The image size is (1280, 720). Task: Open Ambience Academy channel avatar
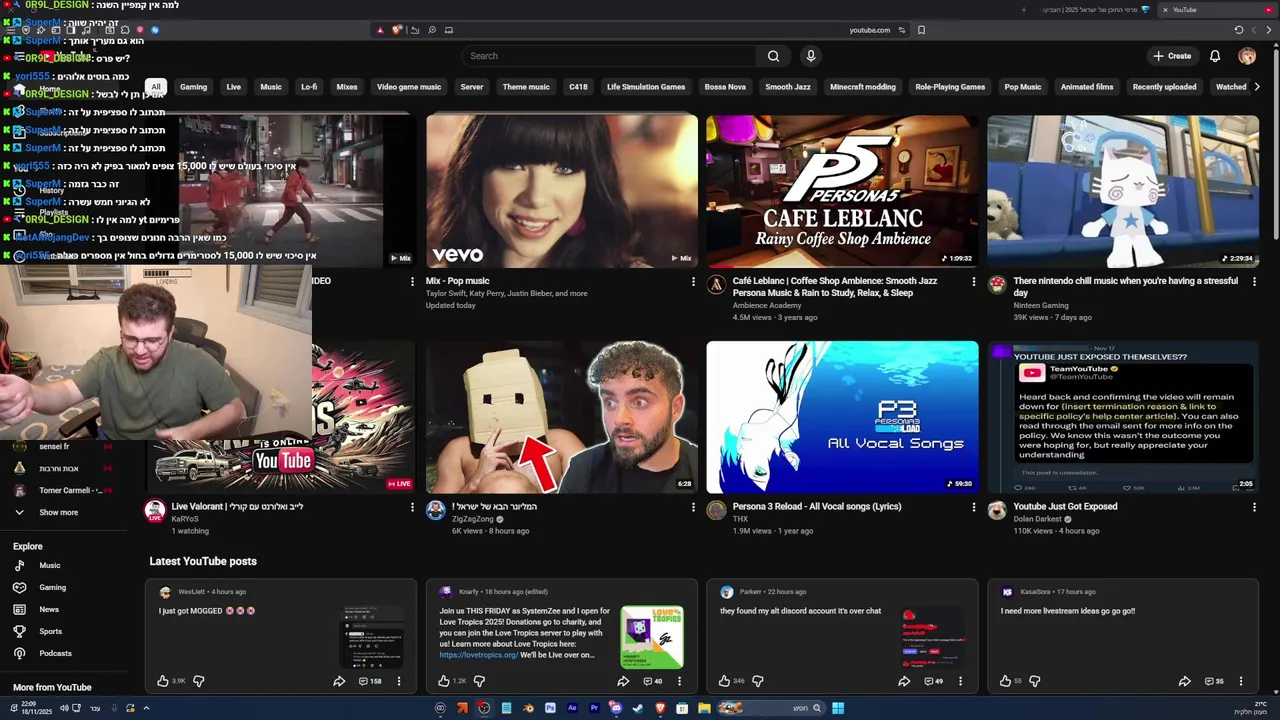click(716, 285)
